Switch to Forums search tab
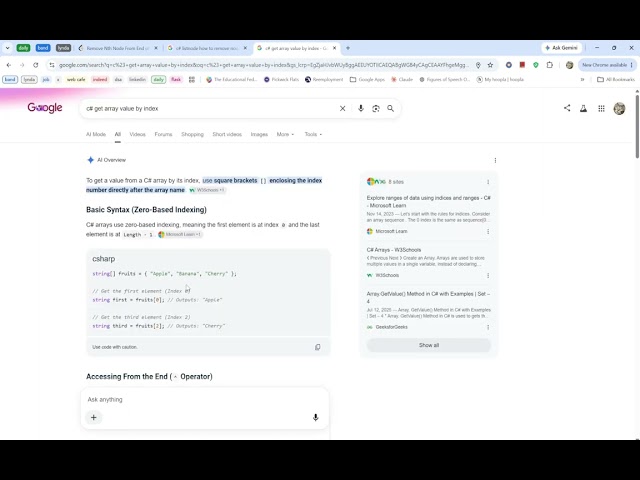The height and width of the screenshot is (480, 640). tap(163, 134)
